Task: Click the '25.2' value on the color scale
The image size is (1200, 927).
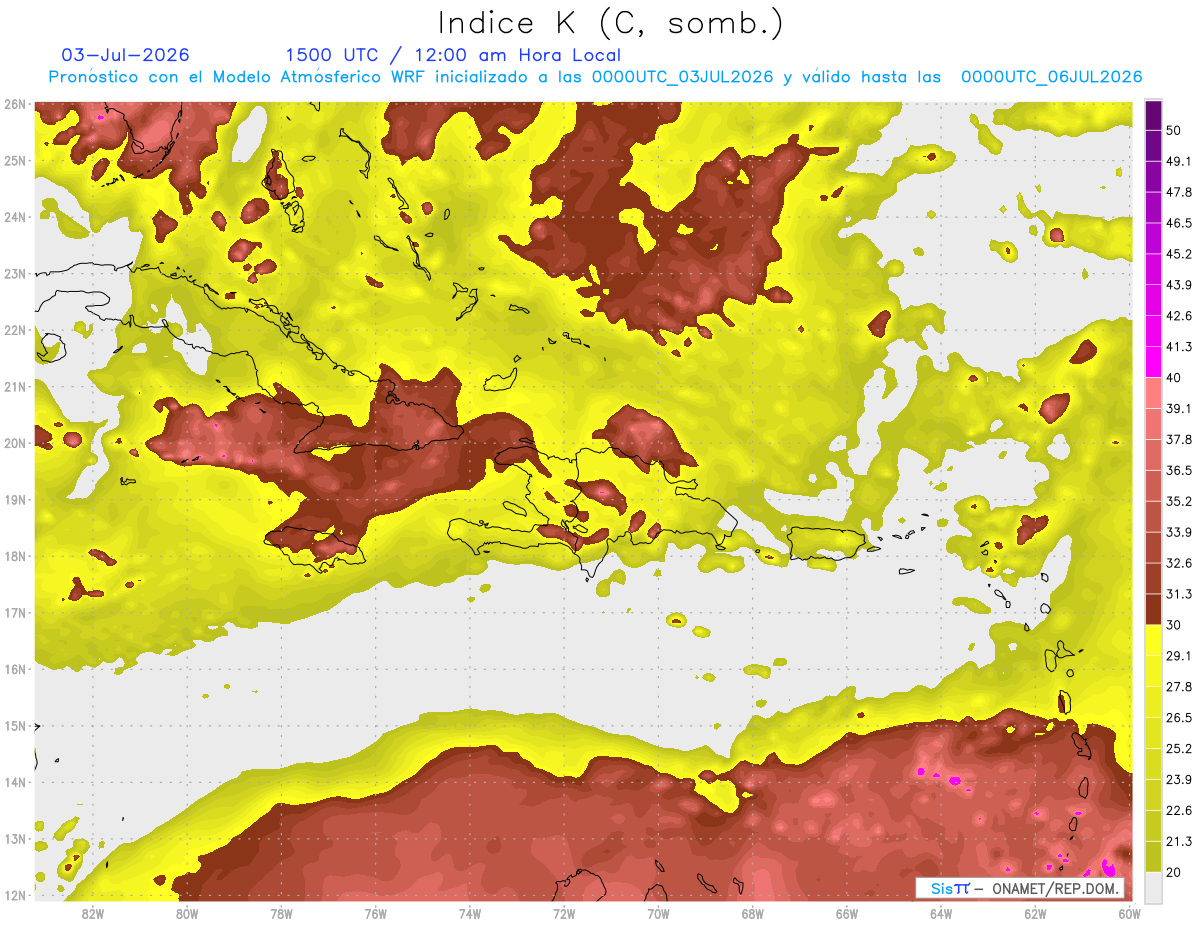Action: [1178, 749]
